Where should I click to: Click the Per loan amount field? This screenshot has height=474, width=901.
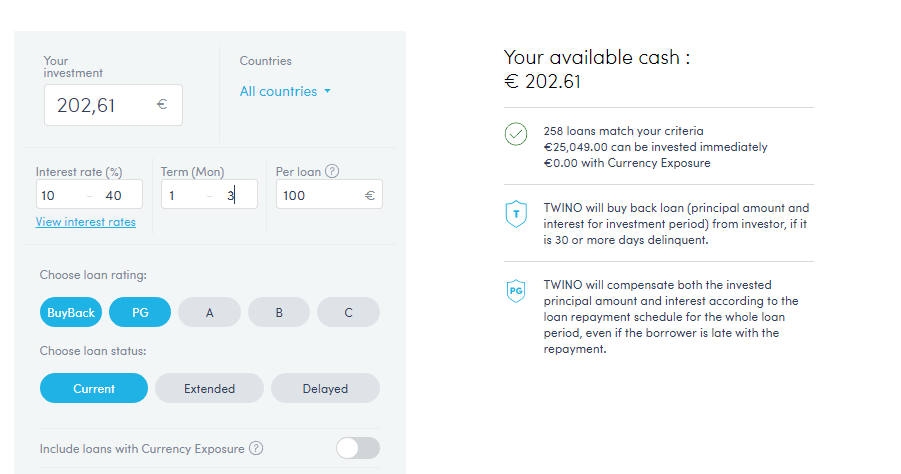tap(318, 195)
